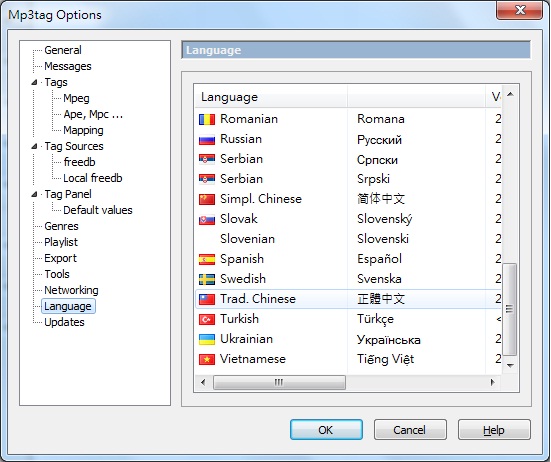Sort by the Language column header

(x=271, y=97)
